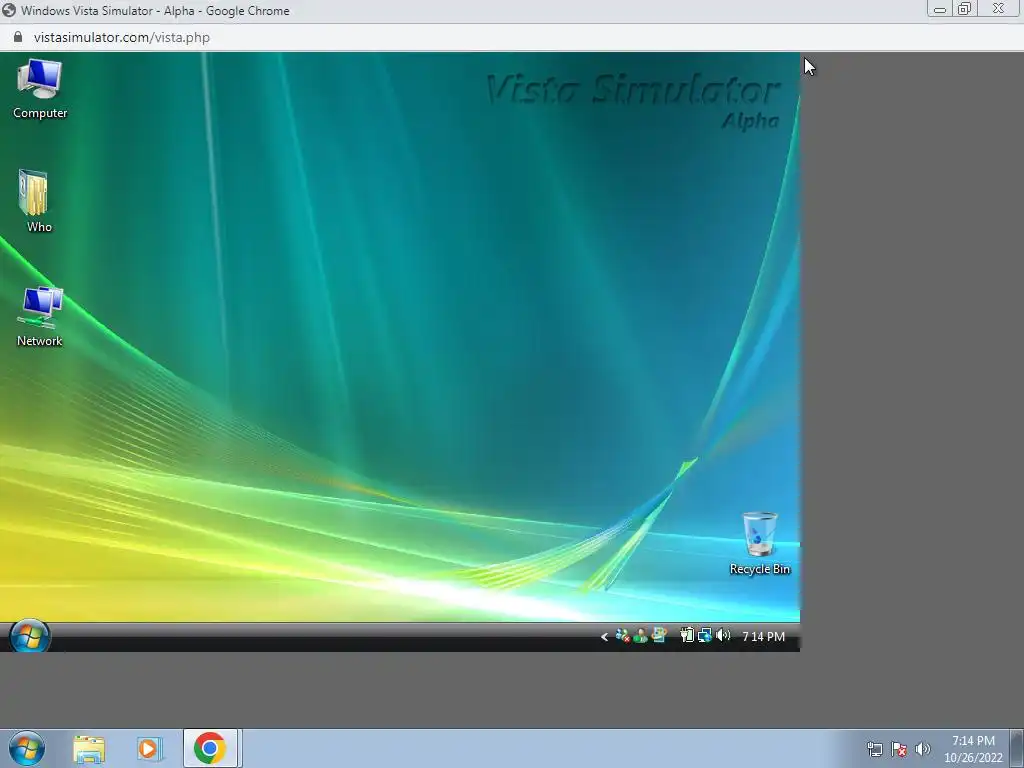
Task: Launch Windows Media Player from taskbar
Action: 150,749
